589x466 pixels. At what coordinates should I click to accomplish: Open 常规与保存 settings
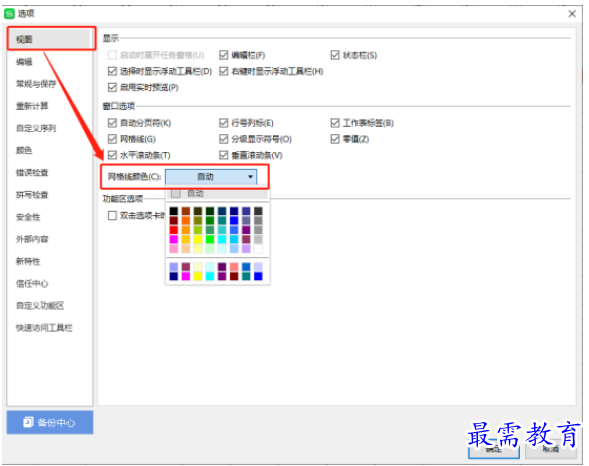50,84
